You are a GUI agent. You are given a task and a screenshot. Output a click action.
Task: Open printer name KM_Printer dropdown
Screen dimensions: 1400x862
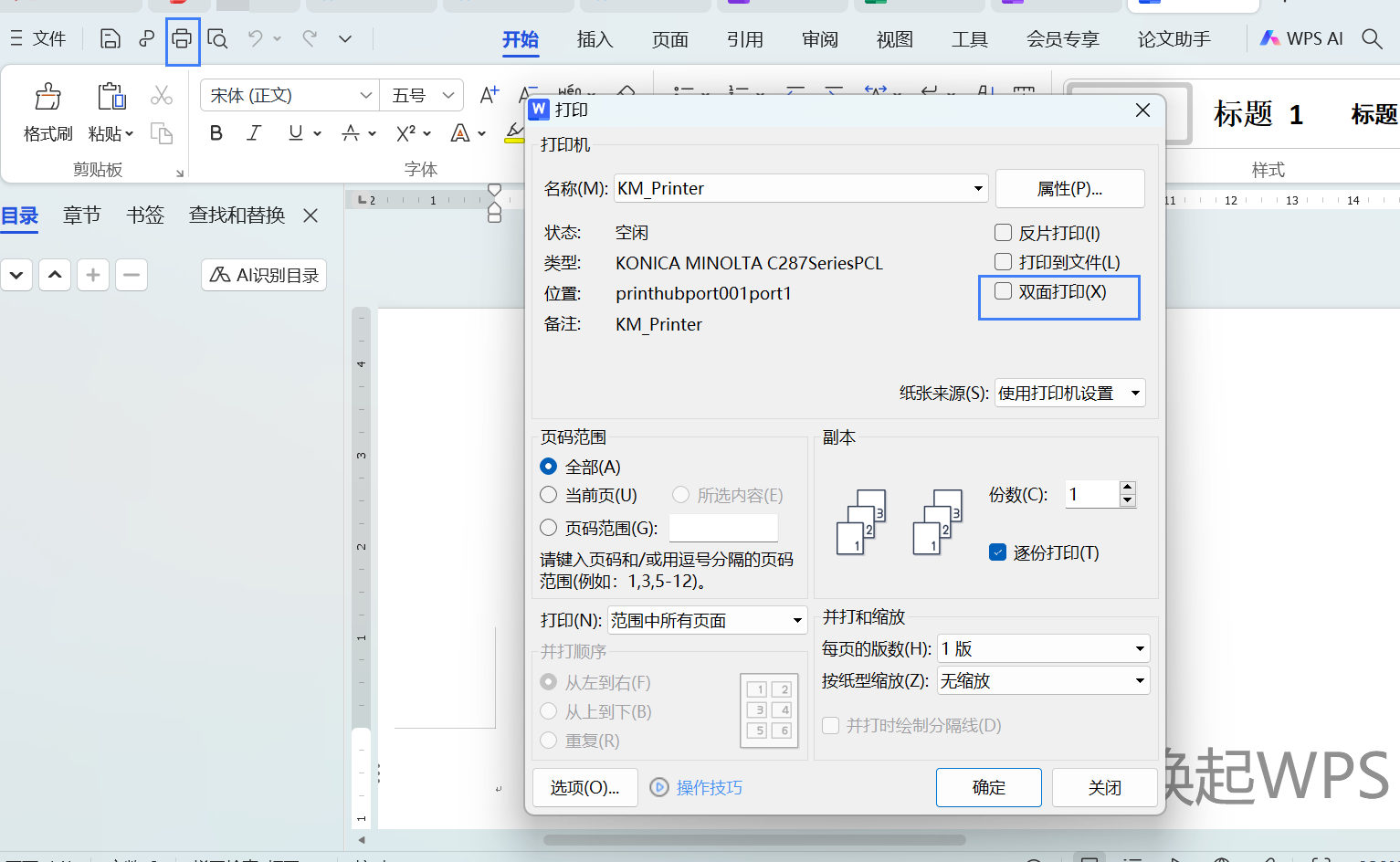click(x=801, y=188)
